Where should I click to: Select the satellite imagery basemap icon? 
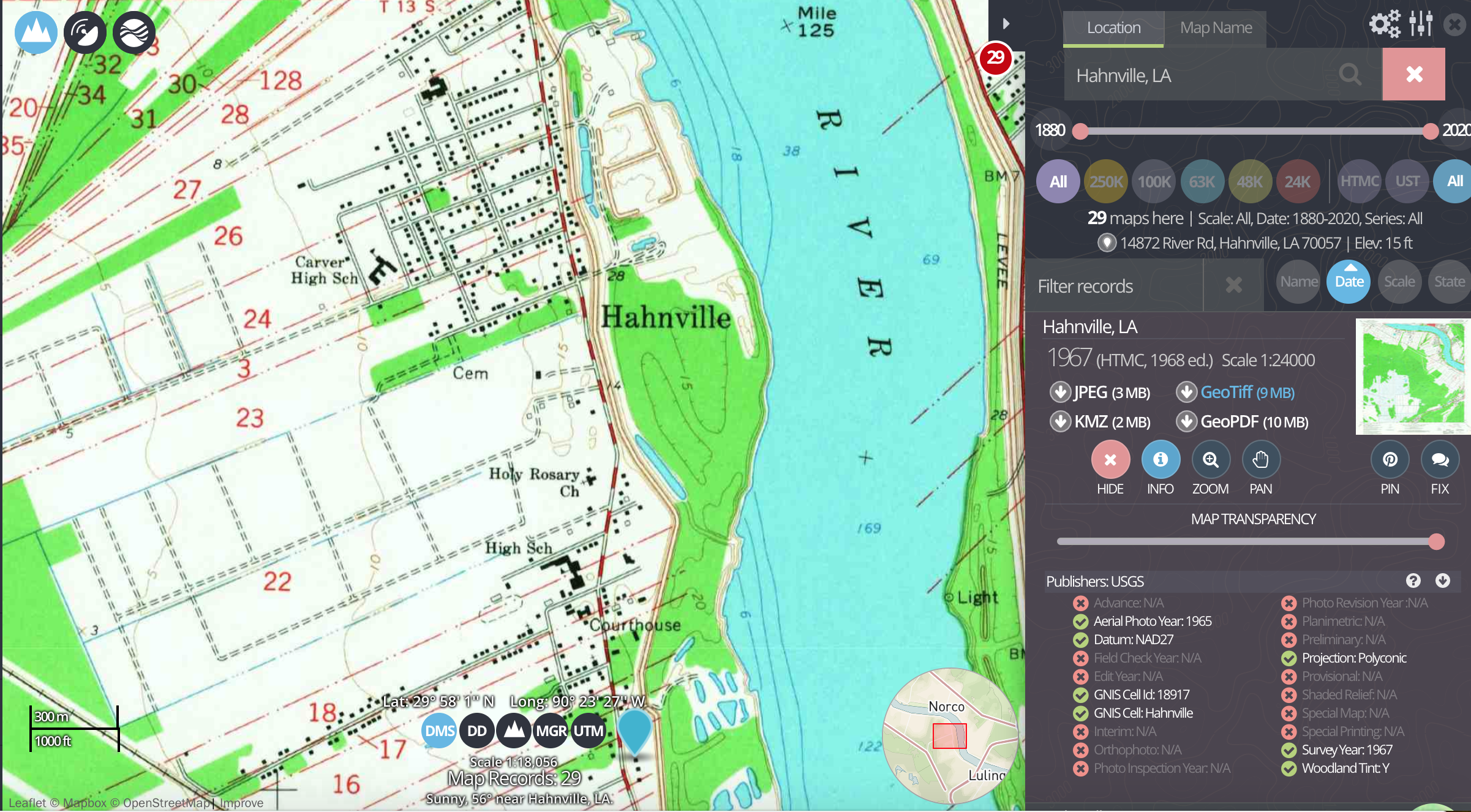pyautogui.click(x=85, y=32)
